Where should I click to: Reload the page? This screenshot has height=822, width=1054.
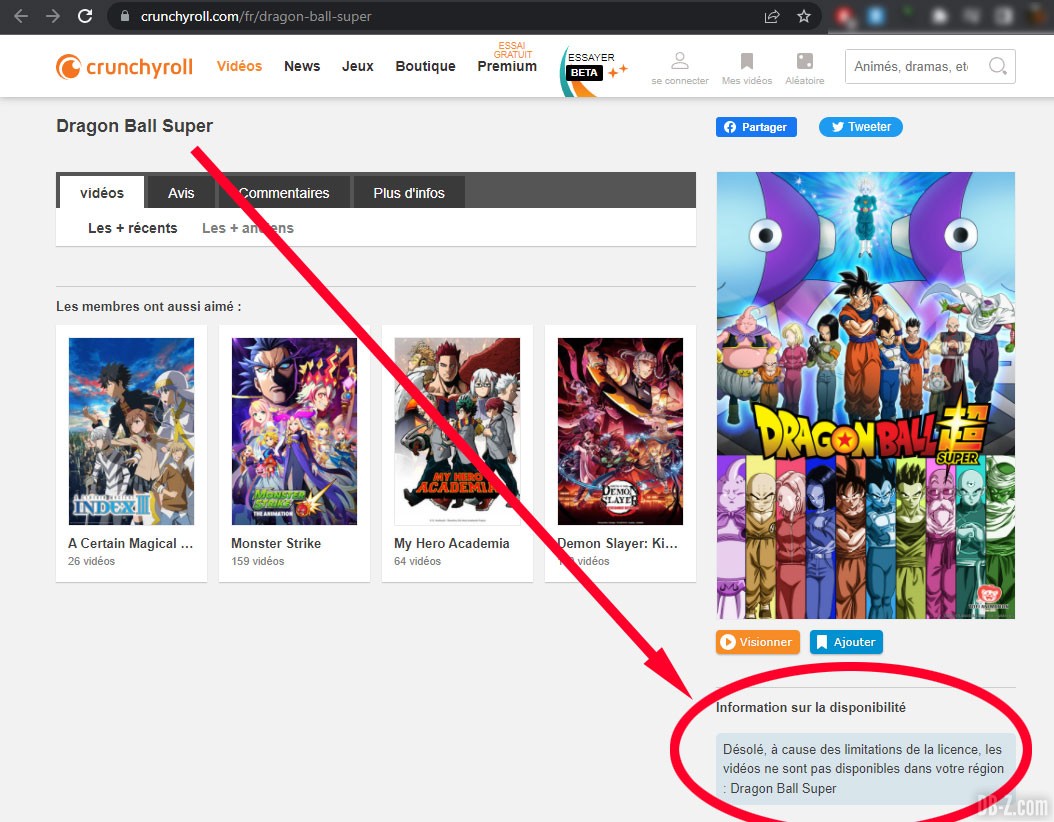(x=85, y=16)
